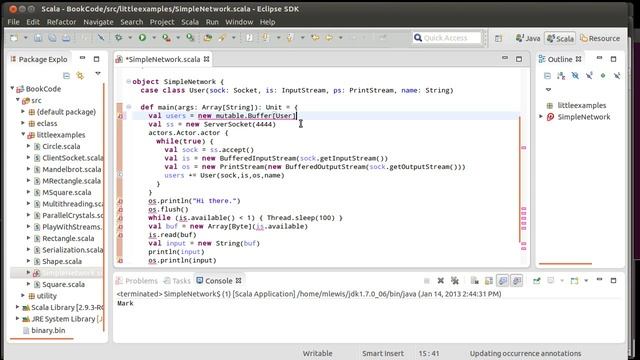
Task: Open the Scala menu
Action: pos(190,22)
